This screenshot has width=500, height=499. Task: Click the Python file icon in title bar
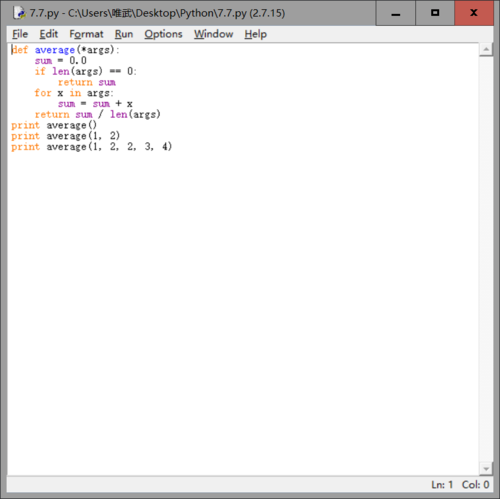coord(19,13)
